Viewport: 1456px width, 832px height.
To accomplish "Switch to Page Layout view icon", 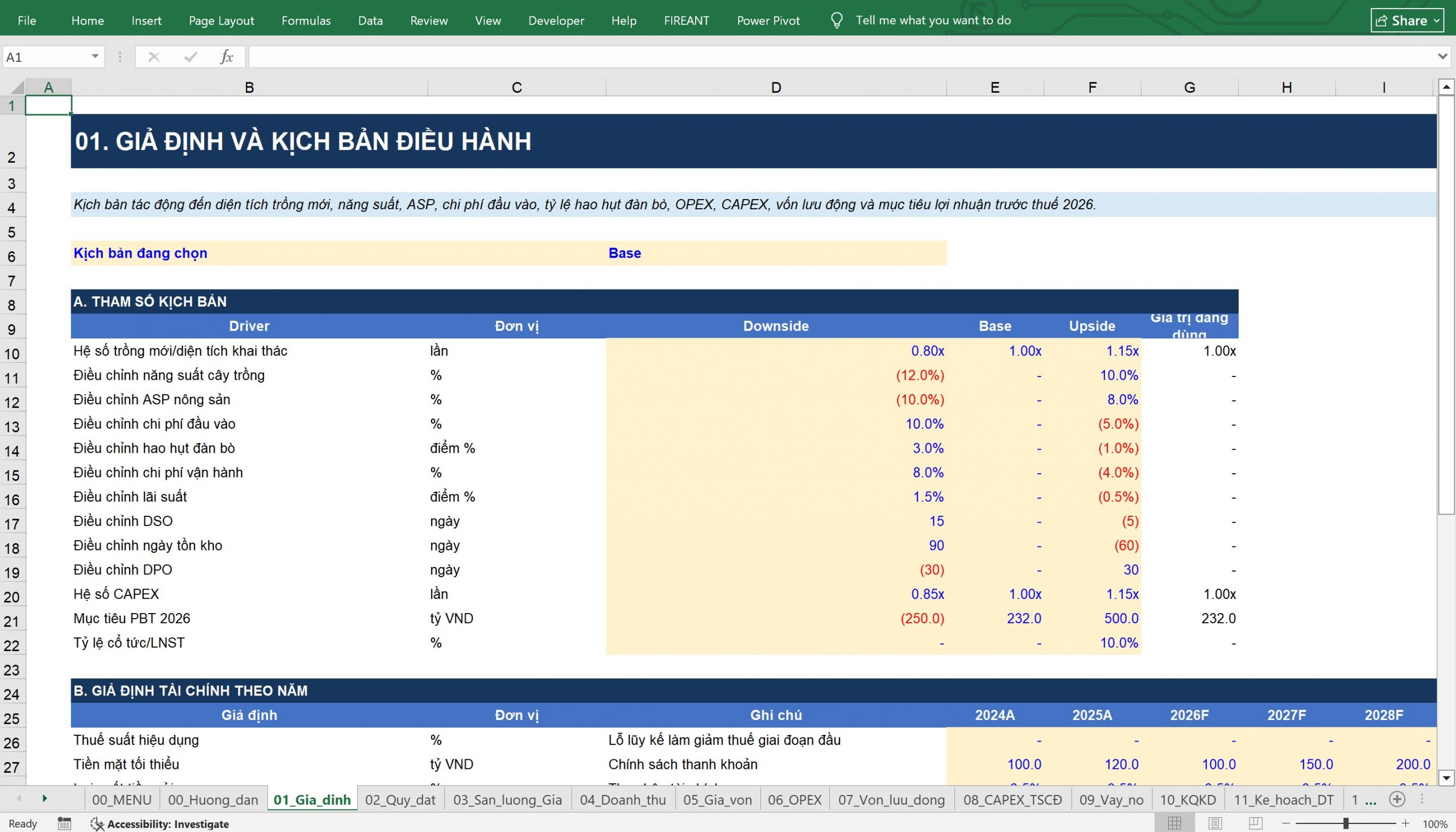I will (x=1215, y=823).
